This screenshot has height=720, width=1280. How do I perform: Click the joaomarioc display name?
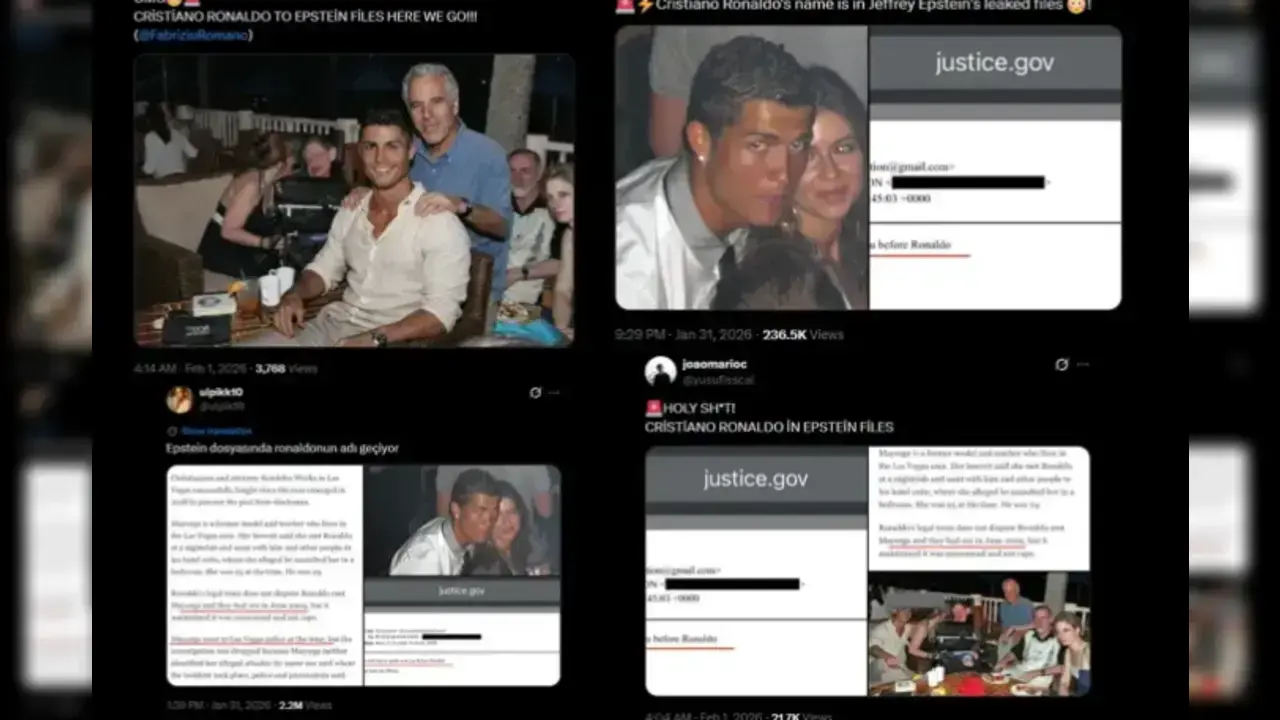715,365
